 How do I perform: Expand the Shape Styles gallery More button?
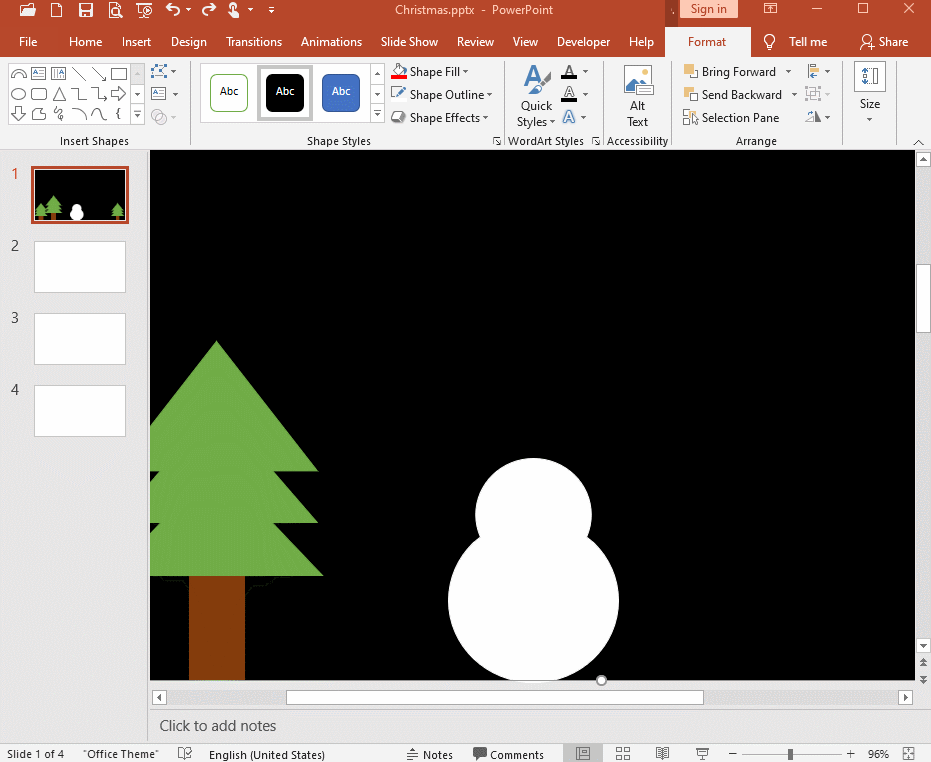378,113
